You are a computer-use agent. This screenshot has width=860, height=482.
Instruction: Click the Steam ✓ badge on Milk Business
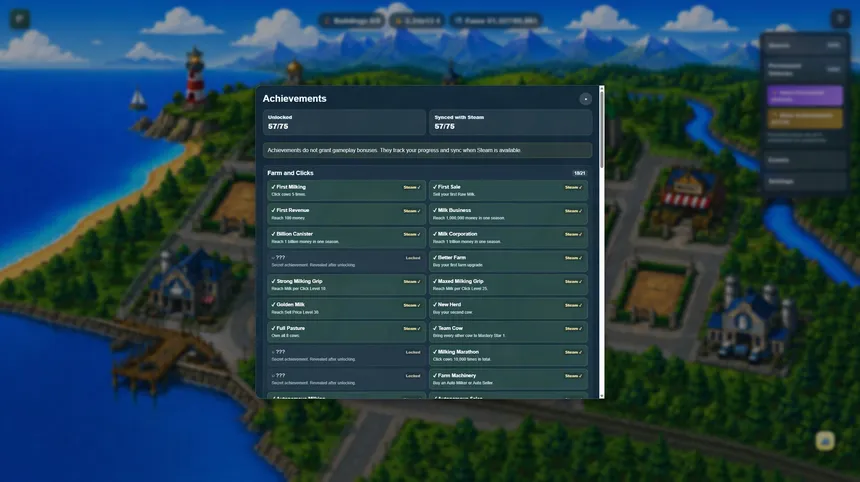pyautogui.click(x=573, y=211)
